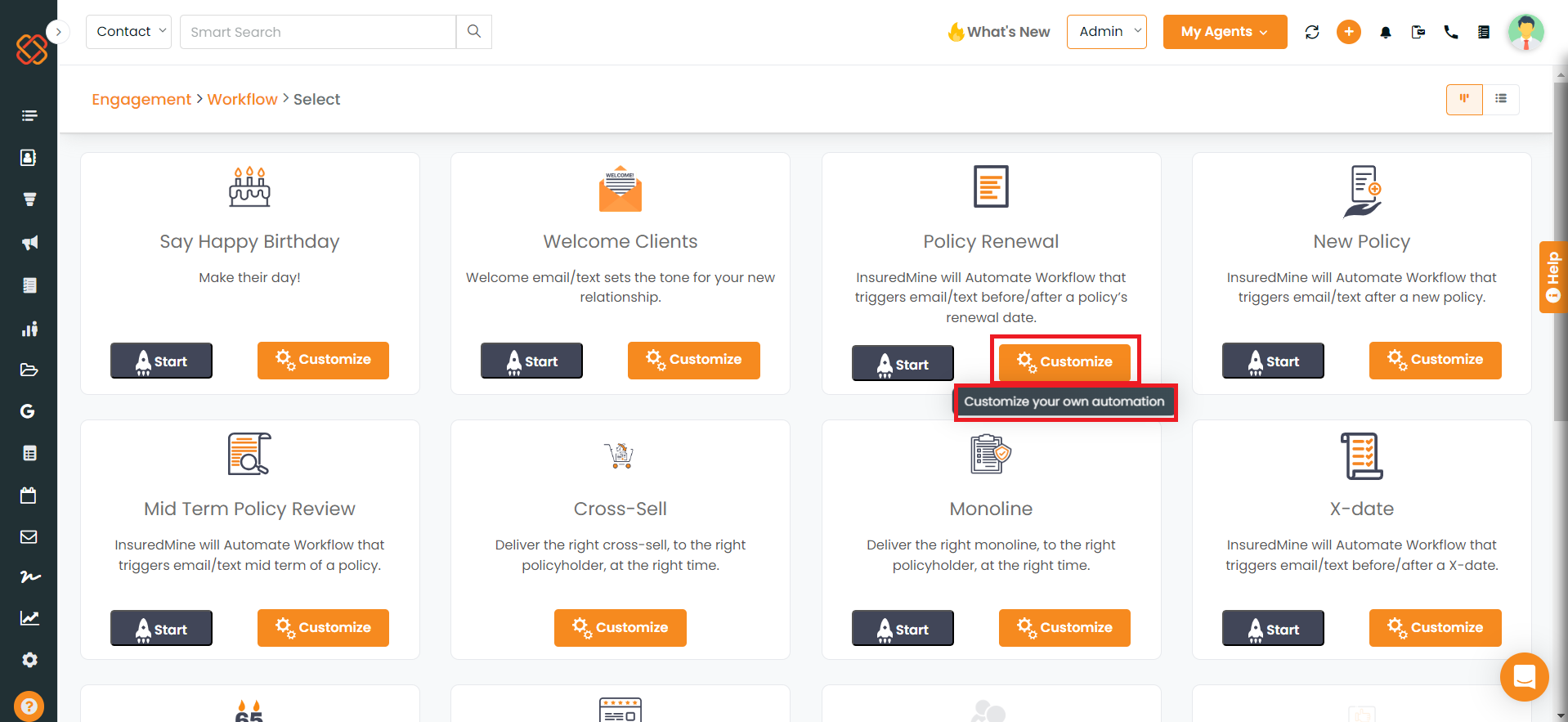
Task: Click the orange question mark help icon
Action: 29,706
